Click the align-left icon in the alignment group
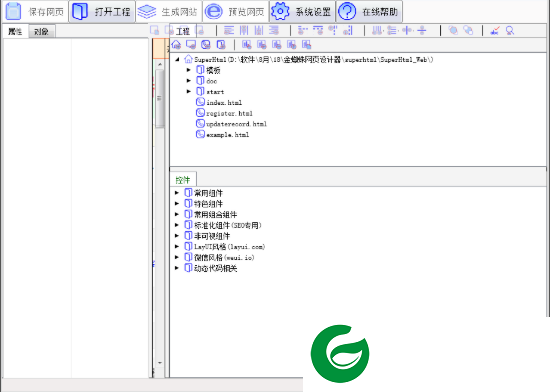Viewport: 553px width, 392px height. click(x=229, y=31)
